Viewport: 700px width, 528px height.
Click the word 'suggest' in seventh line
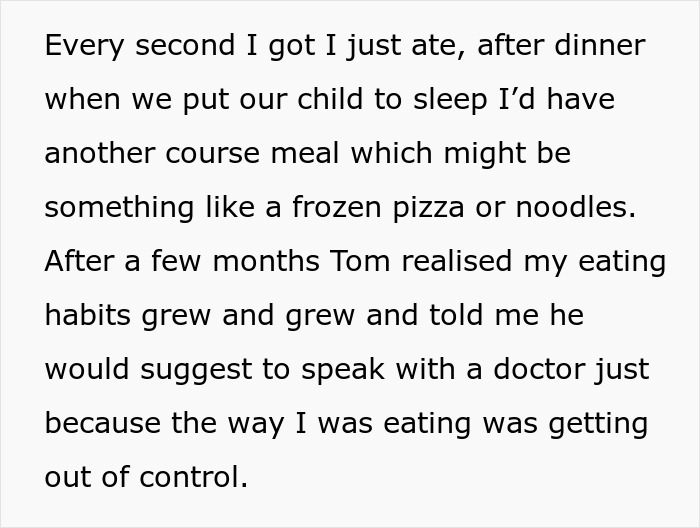[196, 371]
